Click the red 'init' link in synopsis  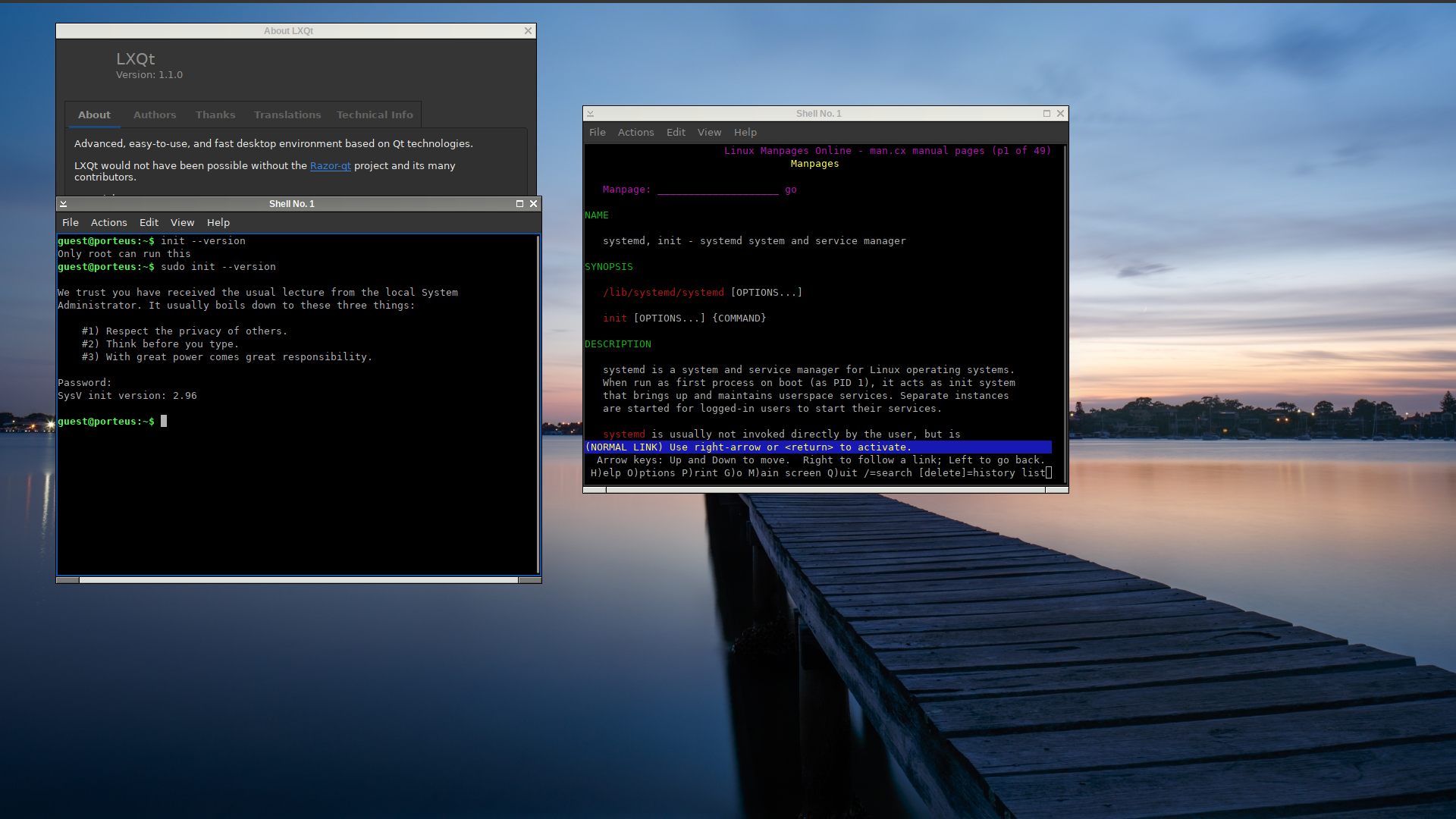[x=615, y=318]
